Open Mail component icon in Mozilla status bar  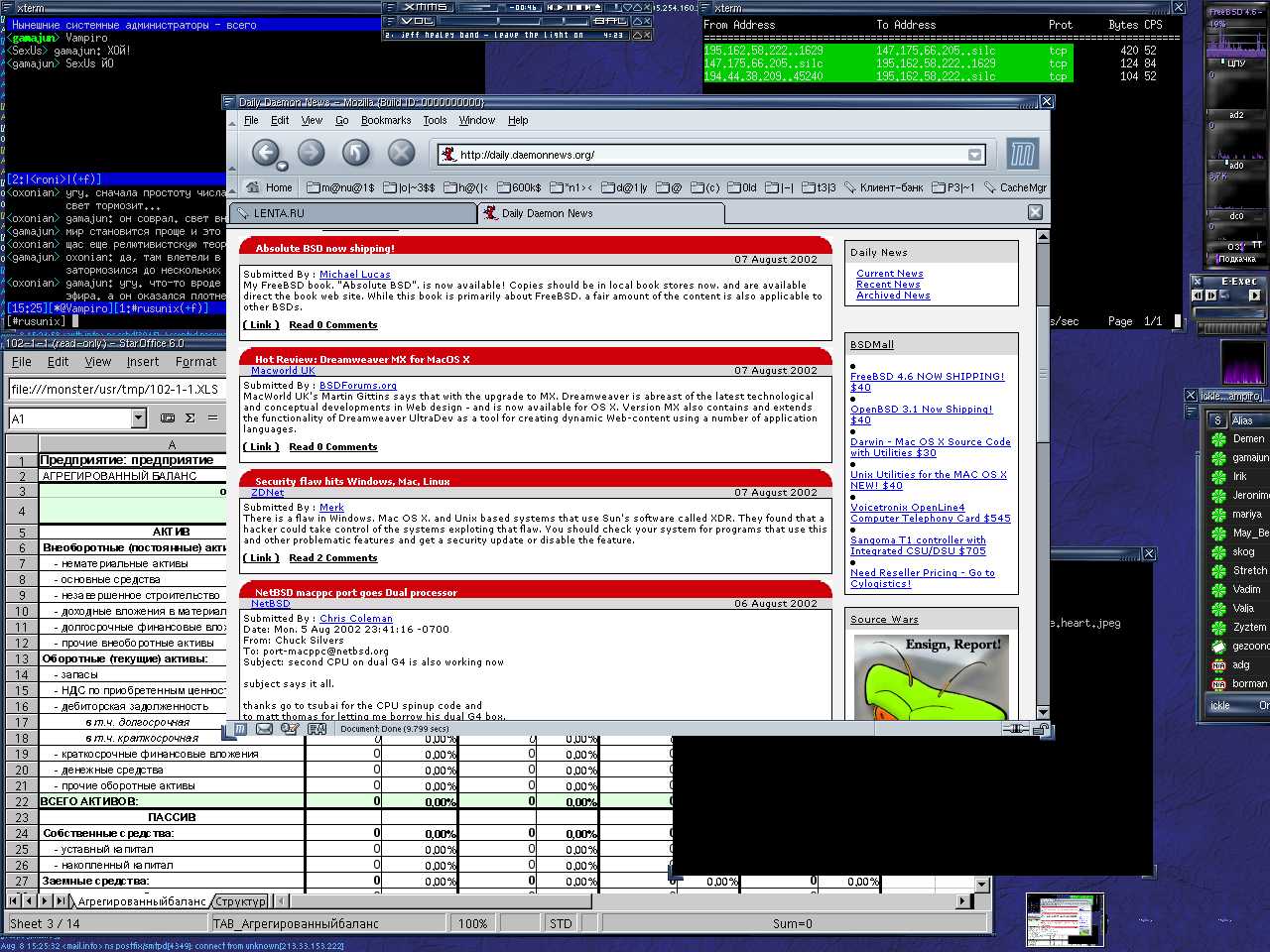pyautogui.click(x=264, y=729)
